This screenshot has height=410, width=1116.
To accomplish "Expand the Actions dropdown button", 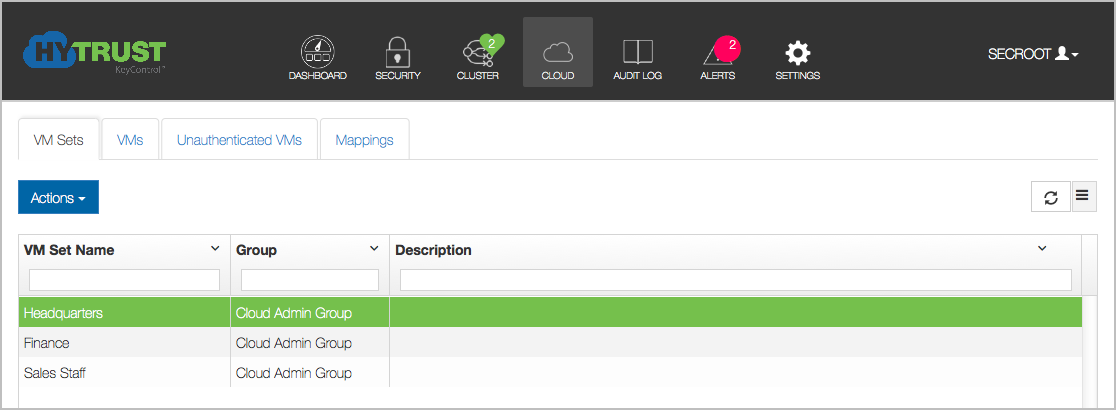I will [58, 198].
